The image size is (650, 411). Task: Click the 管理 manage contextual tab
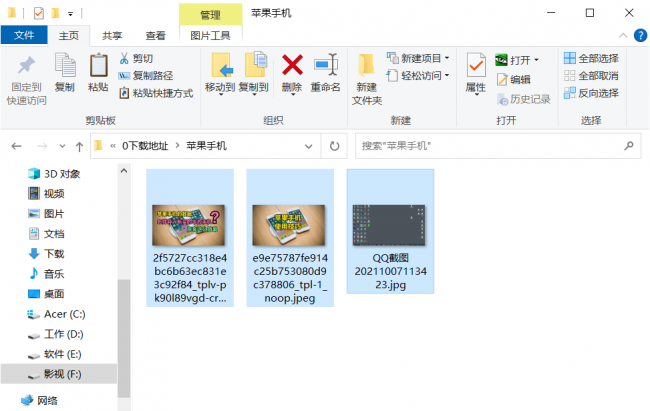(x=211, y=15)
